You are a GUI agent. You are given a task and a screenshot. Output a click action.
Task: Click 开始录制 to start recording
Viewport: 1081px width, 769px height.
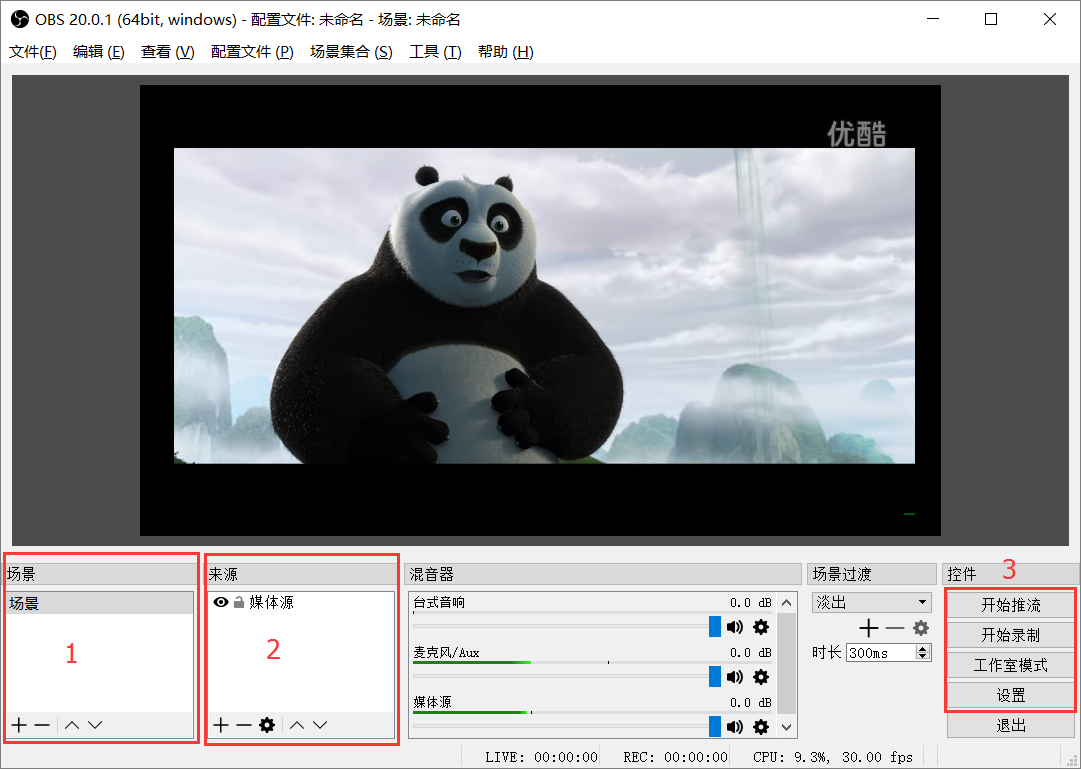coord(1011,635)
